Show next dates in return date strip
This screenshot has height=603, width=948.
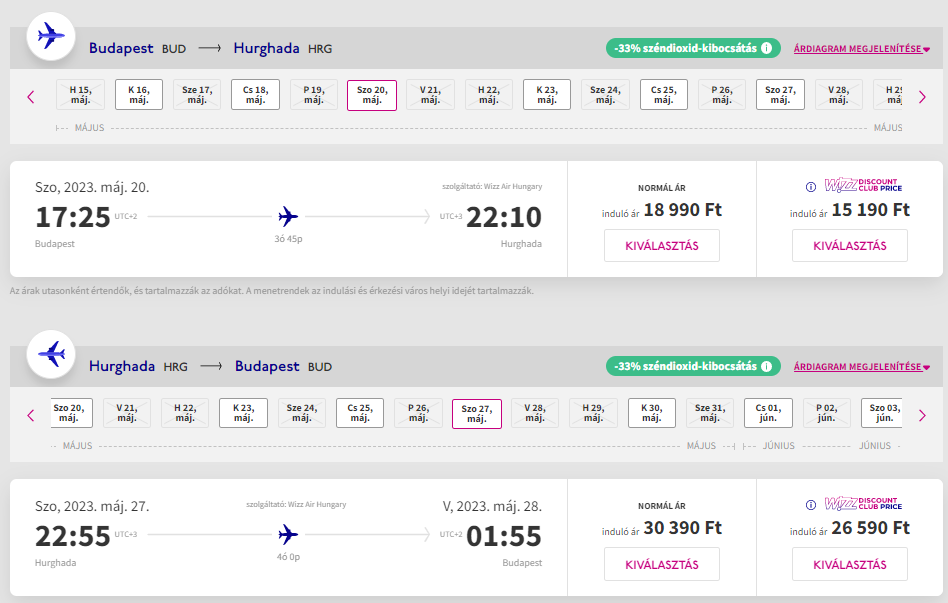pos(922,415)
